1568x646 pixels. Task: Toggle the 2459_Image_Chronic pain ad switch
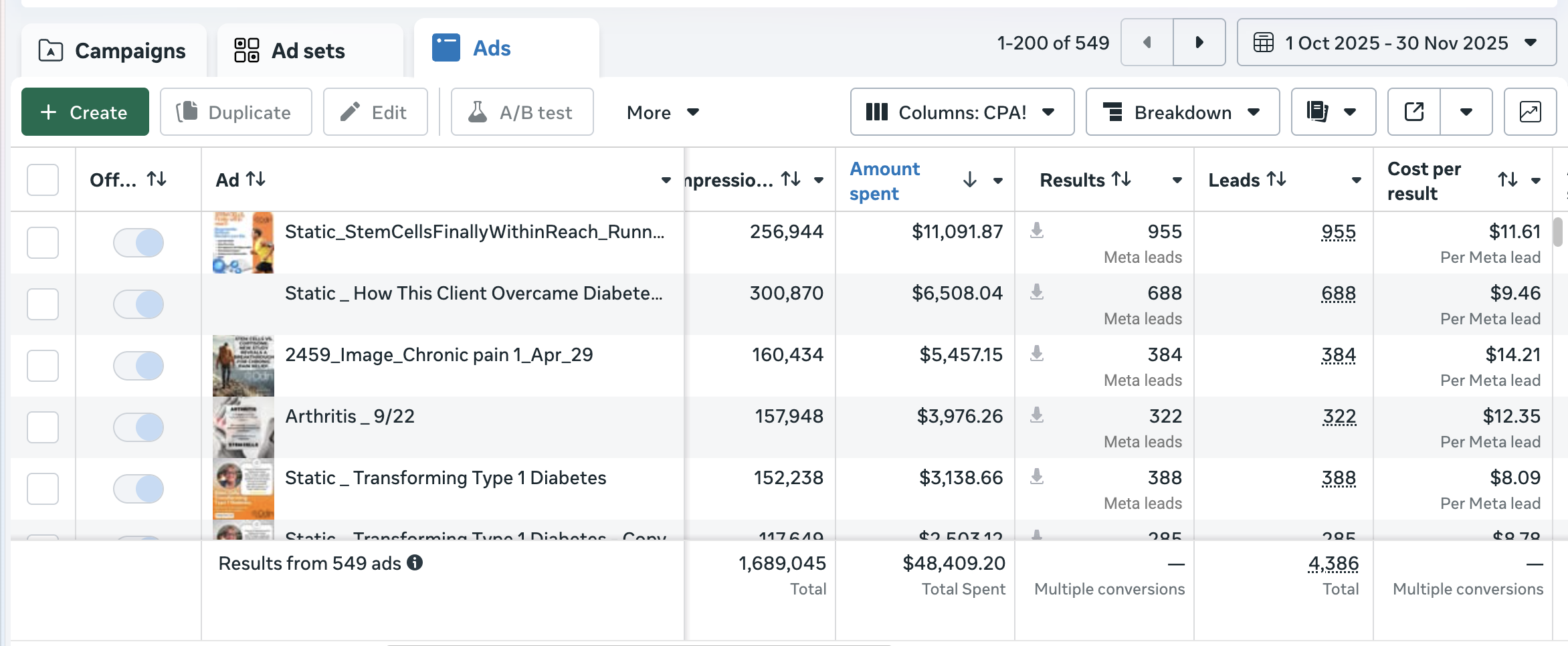point(138,366)
